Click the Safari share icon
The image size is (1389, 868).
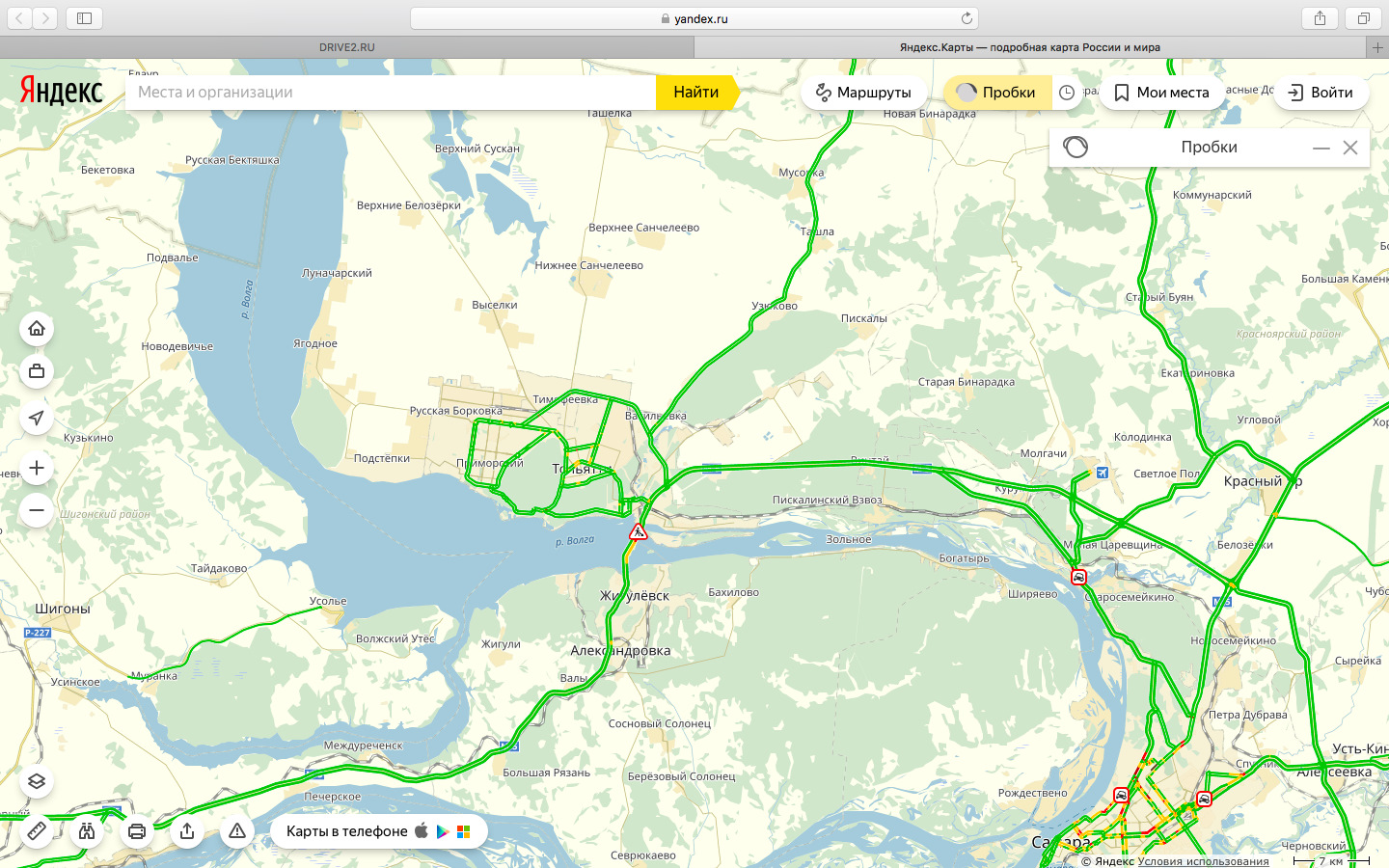(1320, 18)
